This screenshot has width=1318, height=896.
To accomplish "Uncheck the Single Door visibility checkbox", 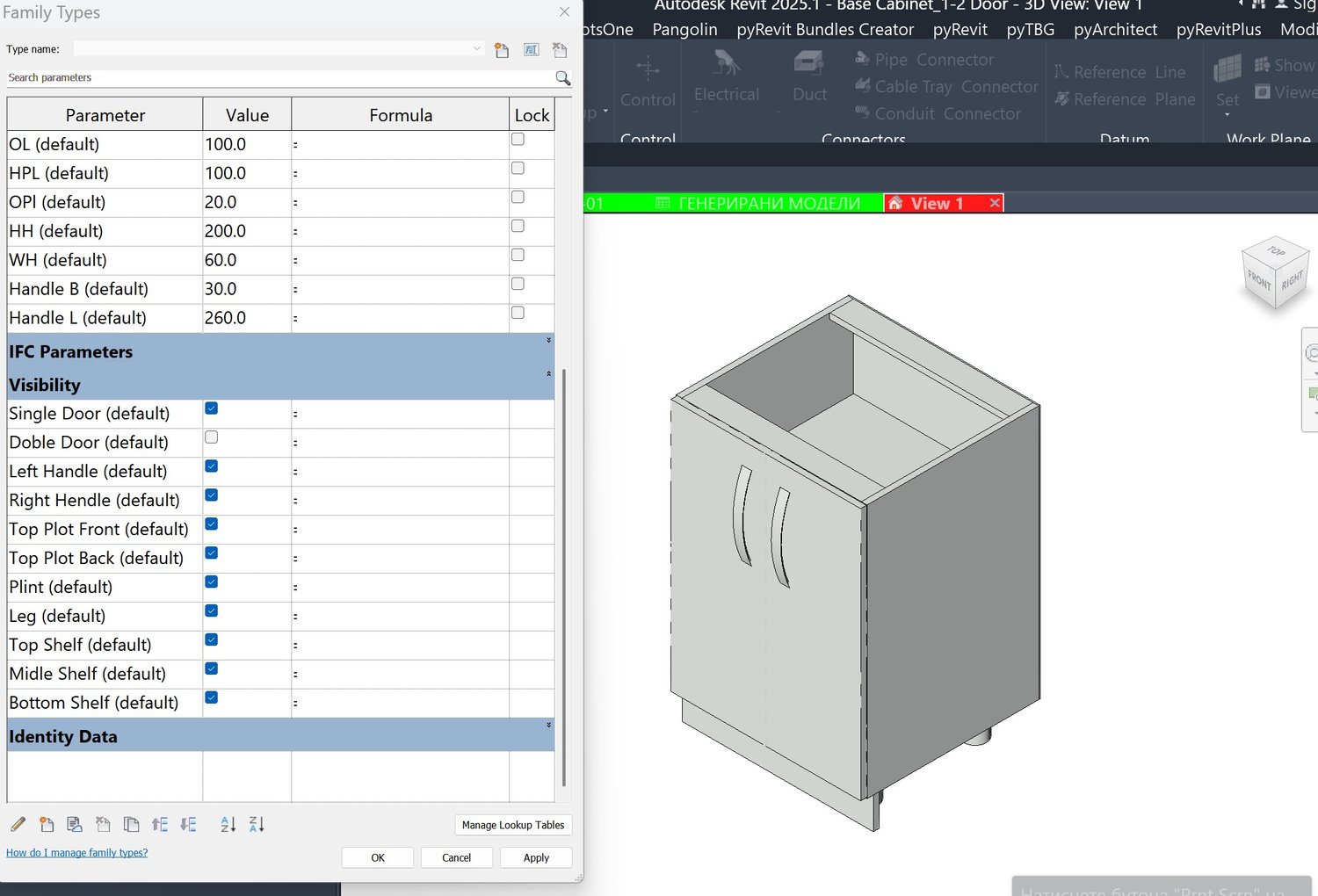I will (x=212, y=408).
